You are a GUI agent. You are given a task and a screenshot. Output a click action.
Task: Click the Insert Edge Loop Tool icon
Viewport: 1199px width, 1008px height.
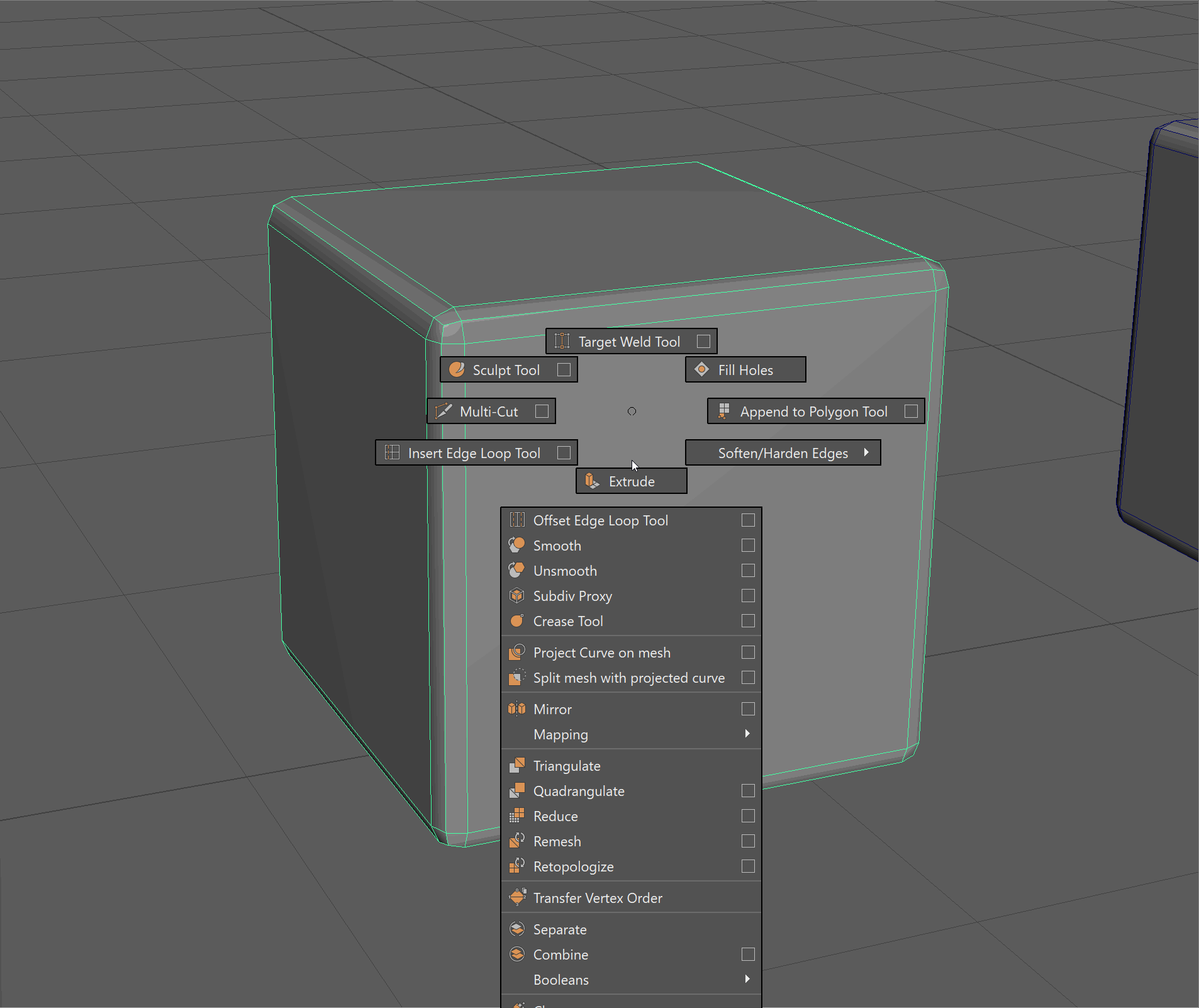pyautogui.click(x=392, y=452)
